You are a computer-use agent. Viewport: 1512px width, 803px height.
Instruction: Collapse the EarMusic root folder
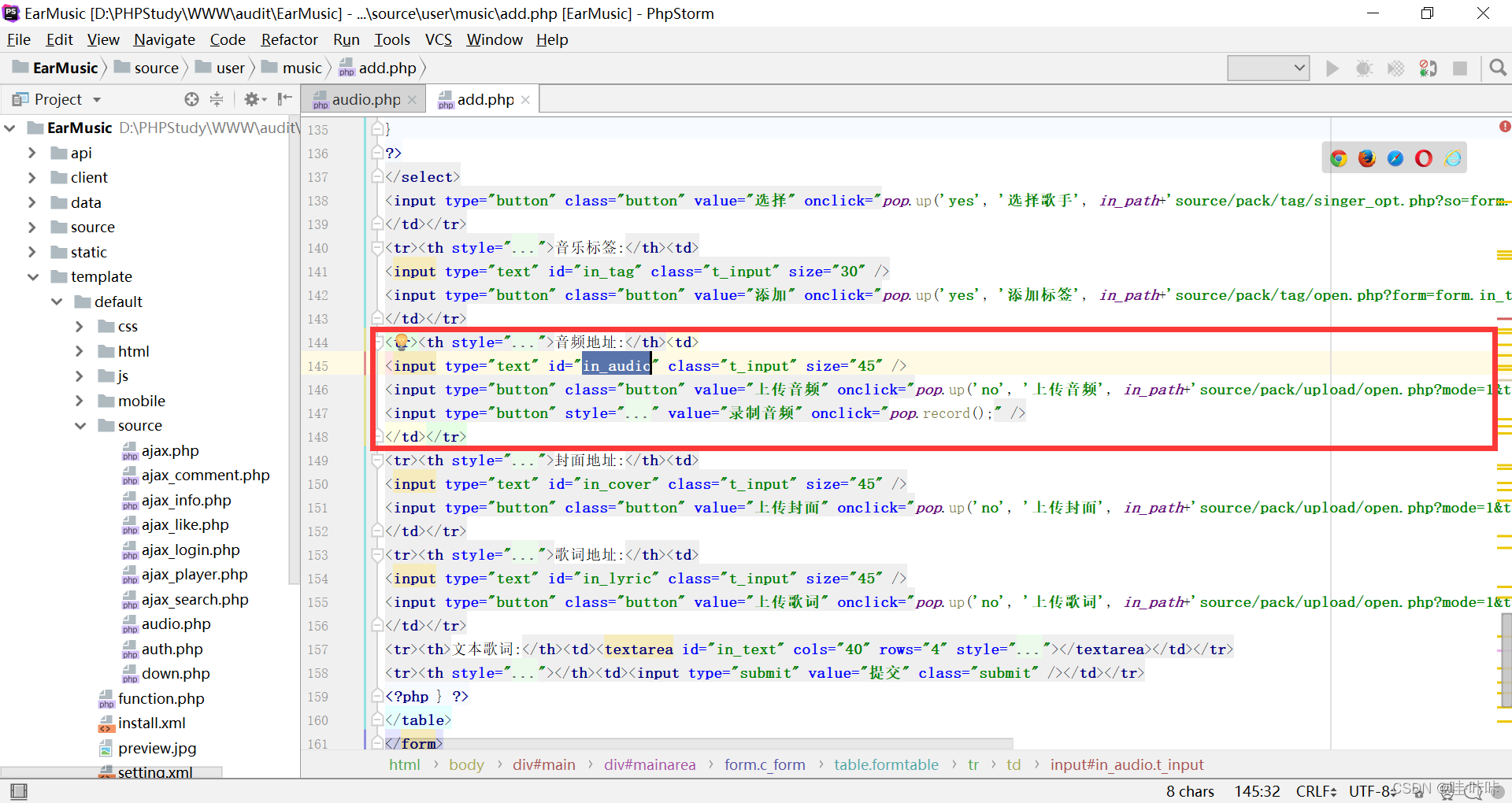point(10,128)
